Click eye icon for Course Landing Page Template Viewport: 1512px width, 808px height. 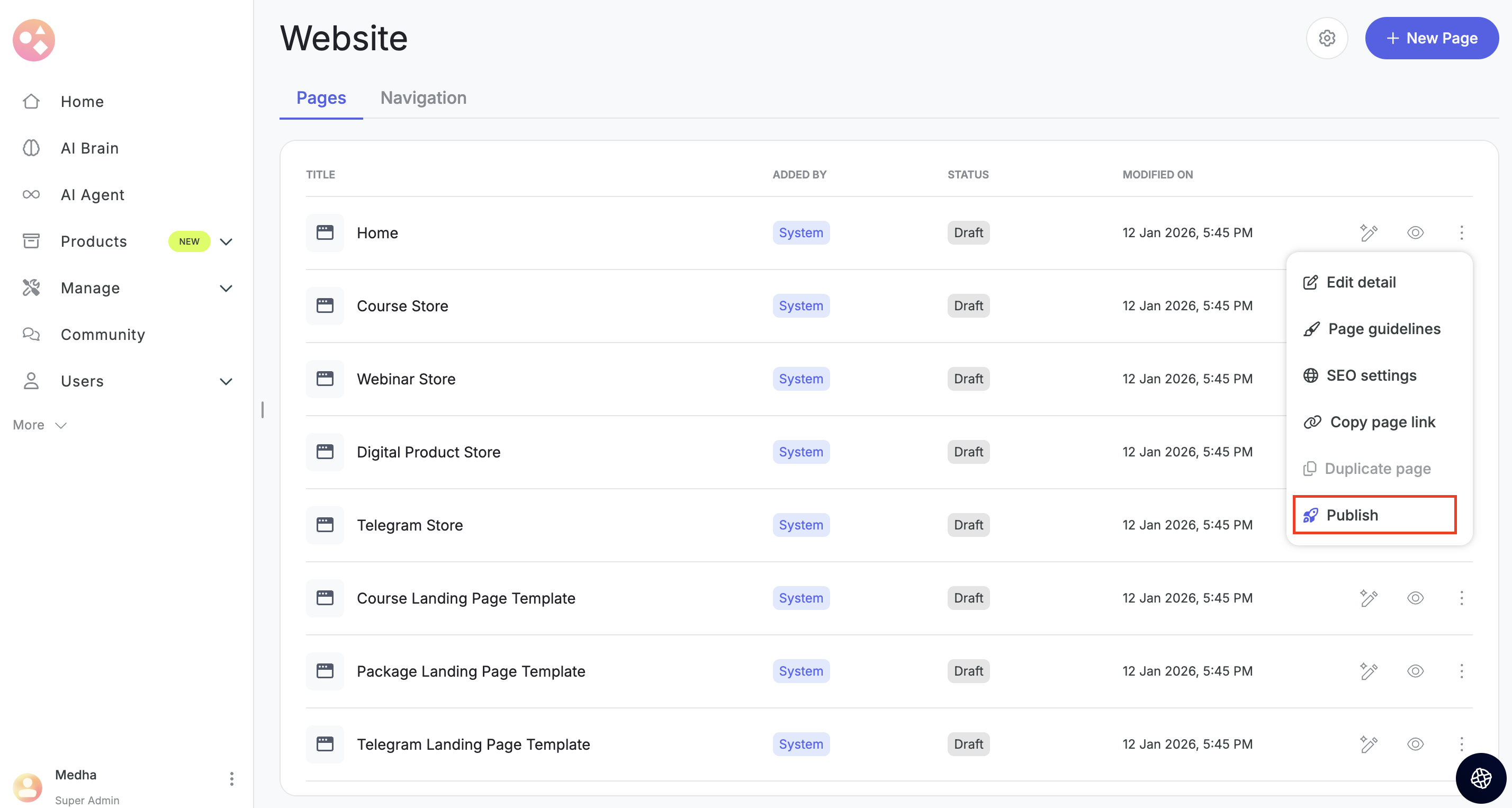1415,598
